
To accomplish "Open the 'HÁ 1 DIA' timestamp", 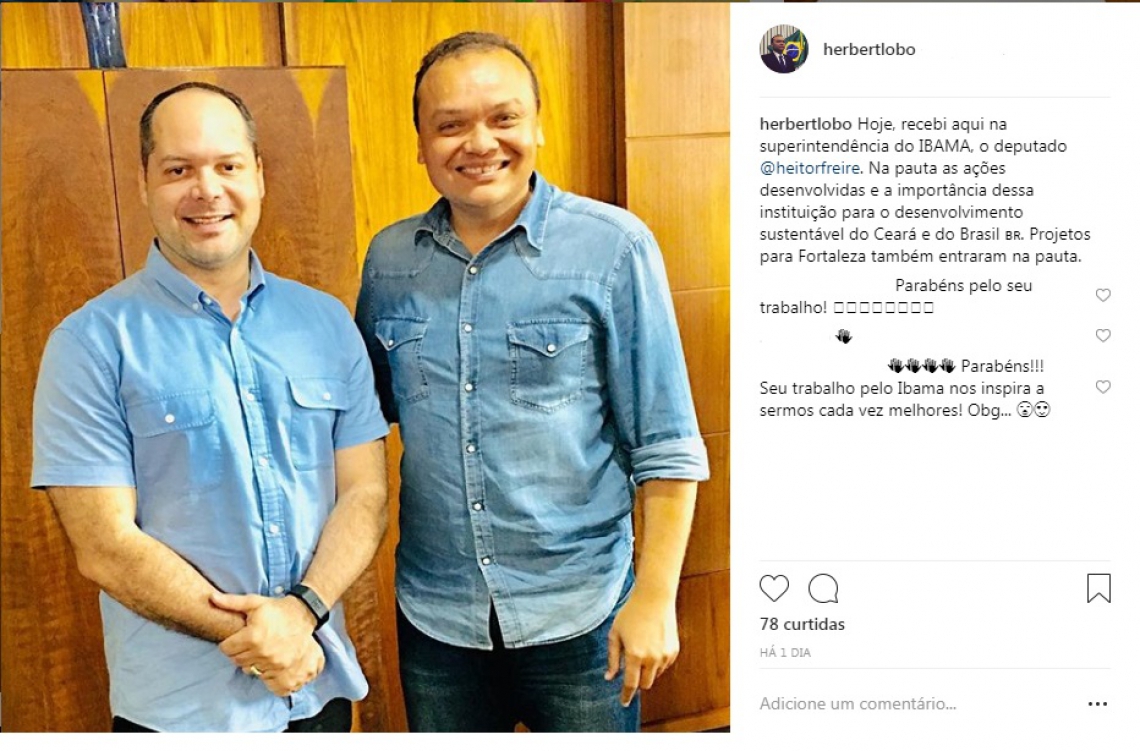I will 785,653.
